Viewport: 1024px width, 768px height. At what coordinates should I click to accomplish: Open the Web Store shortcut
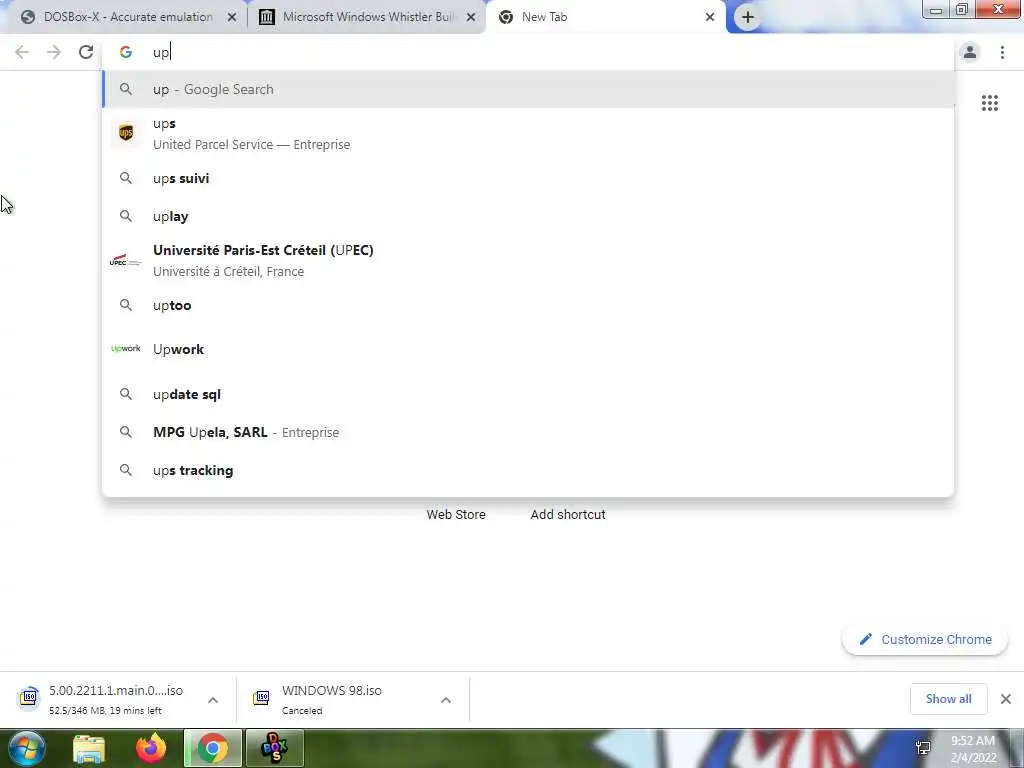[456, 515]
